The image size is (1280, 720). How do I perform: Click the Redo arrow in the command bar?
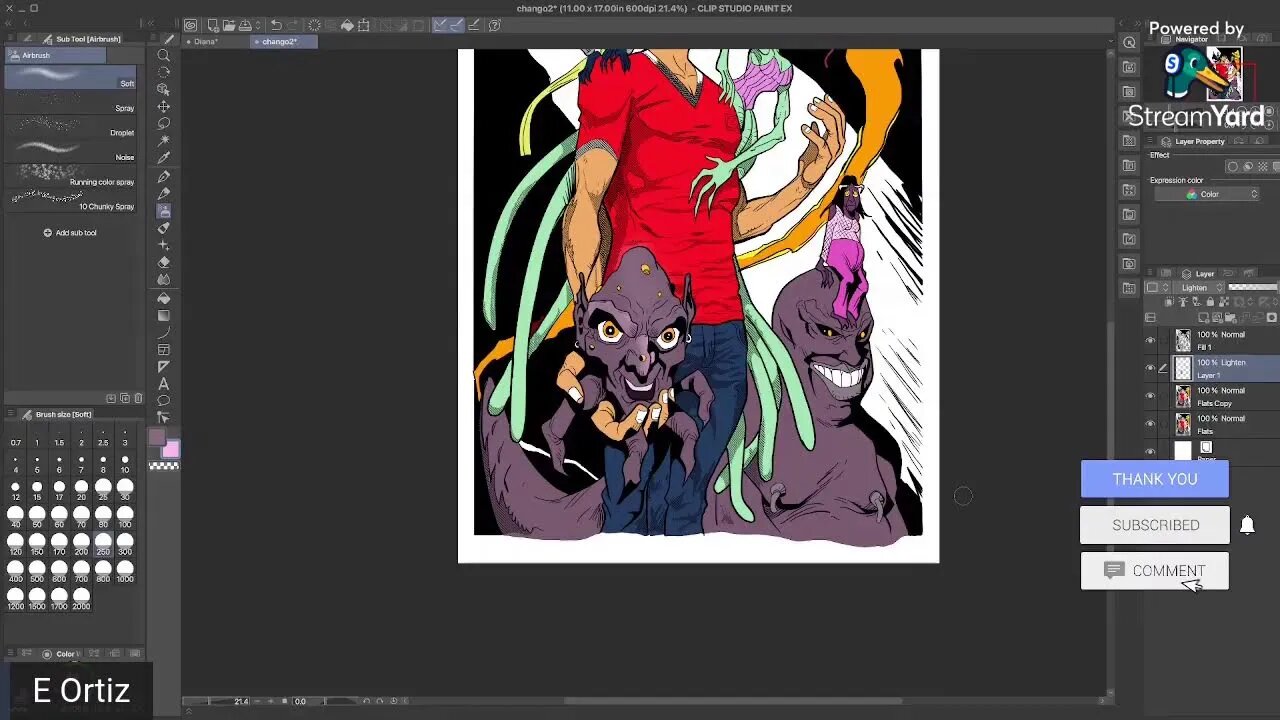tap(293, 25)
